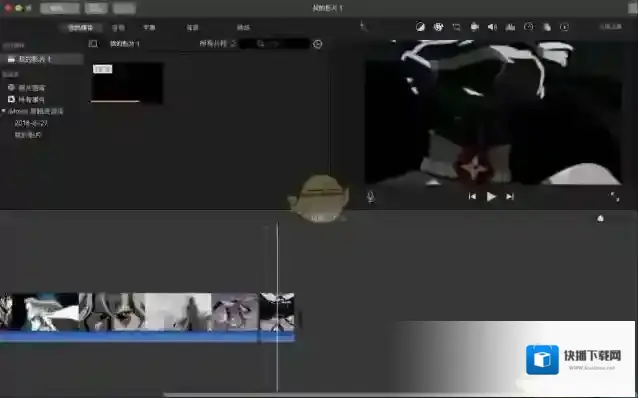This screenshot has height=398, width=638.
Task: Go to previous clip with skip-back button
Action: pos(472,197)
